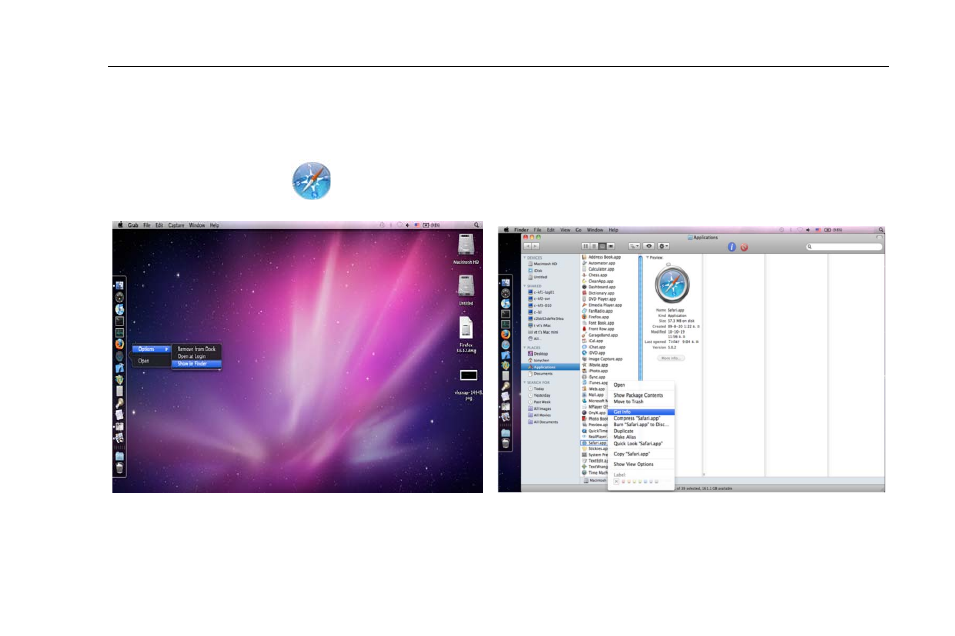955x636 pixels.
Task: Apply the gray label color in the context menu
Action: click(x=657, y=482)
